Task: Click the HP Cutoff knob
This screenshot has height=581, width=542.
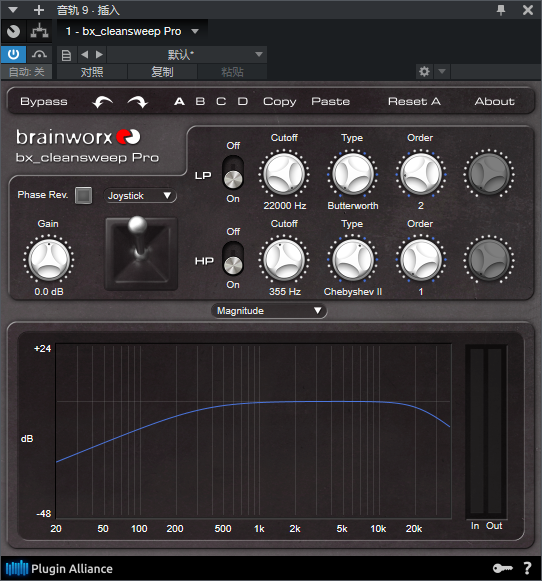Action: click(x=284, y=260)
